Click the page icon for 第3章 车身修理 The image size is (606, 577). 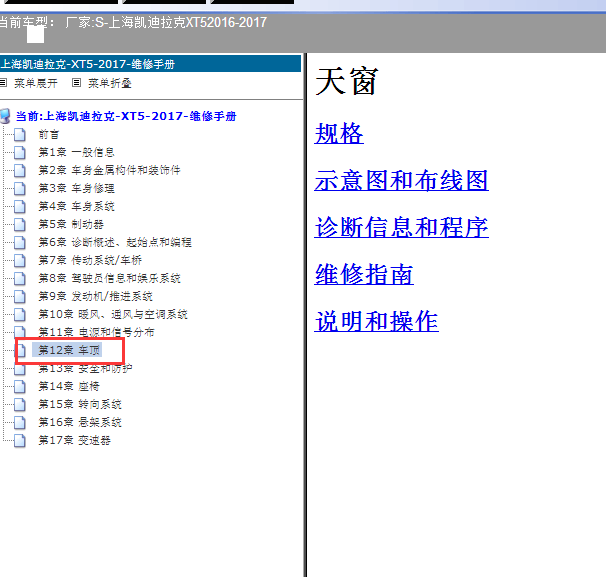click(x=20, y=189)
